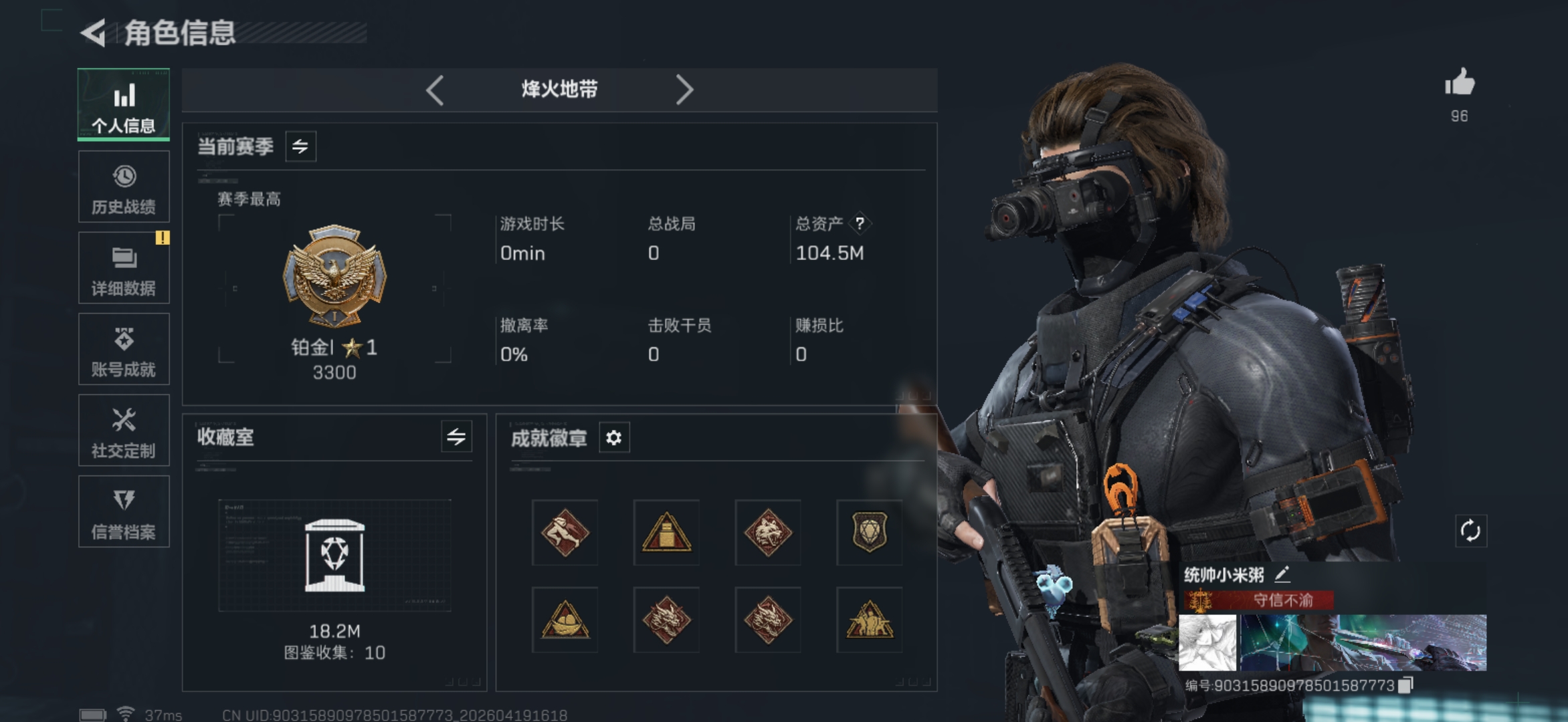Open the wolf head achievement badge
Viewport: 1568px width, 722px height.
(768, 533)
